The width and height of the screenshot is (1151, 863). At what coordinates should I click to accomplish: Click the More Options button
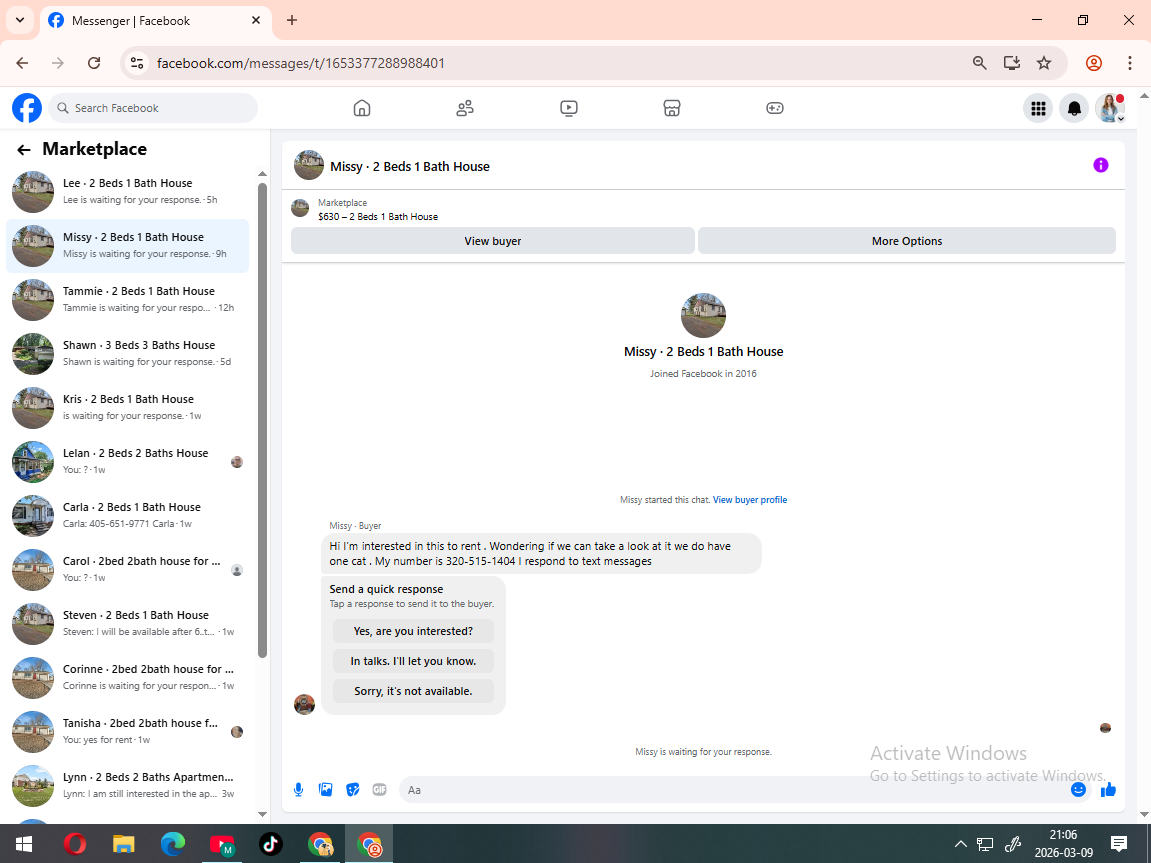point(907,241)
